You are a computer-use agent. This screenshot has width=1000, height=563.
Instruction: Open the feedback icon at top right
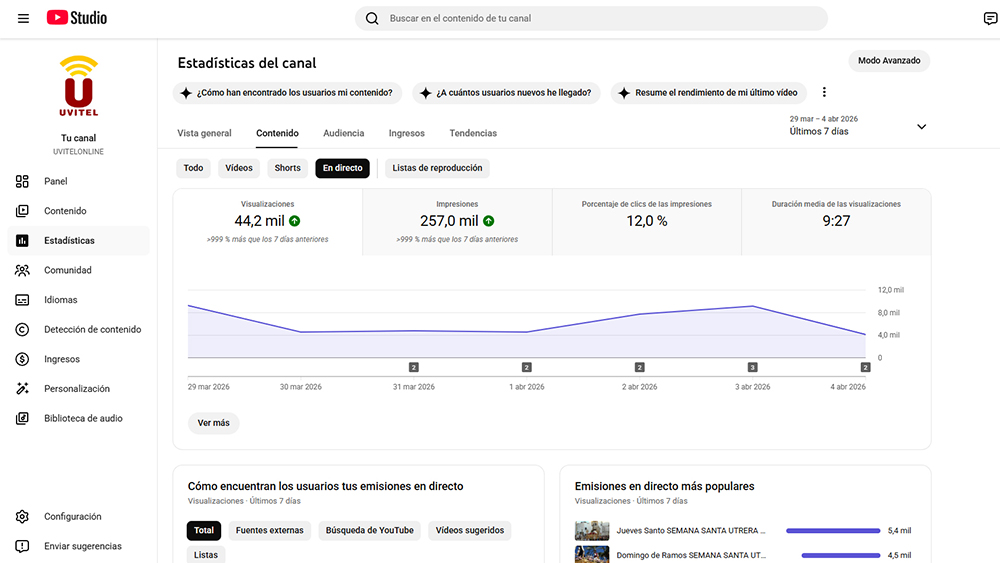click(990, 18)
